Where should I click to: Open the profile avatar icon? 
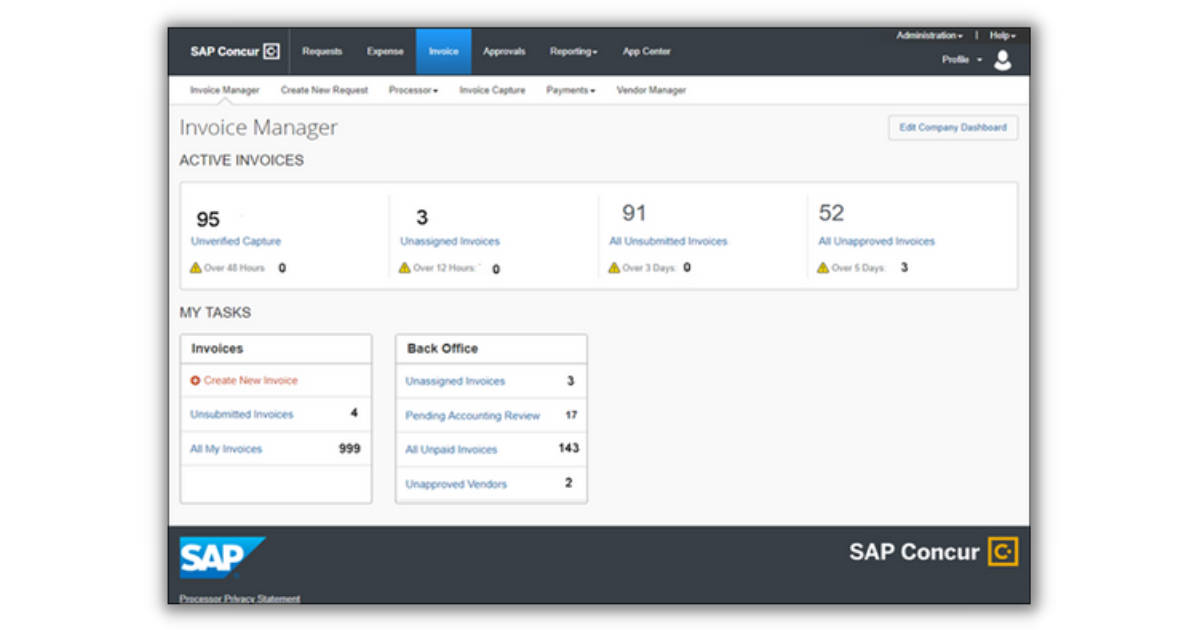coord(1003,59)
